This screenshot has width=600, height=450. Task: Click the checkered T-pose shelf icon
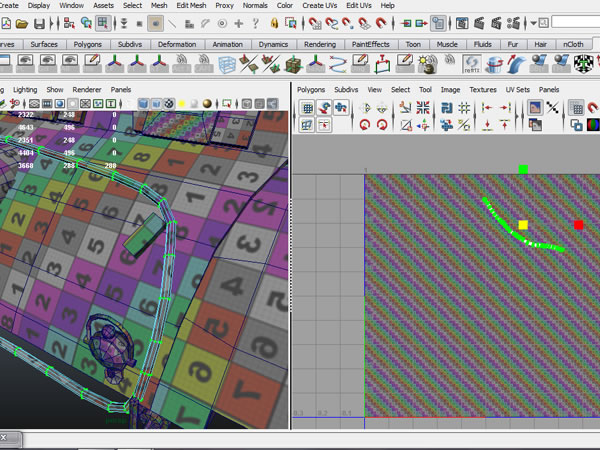click(x=583, y=64)
